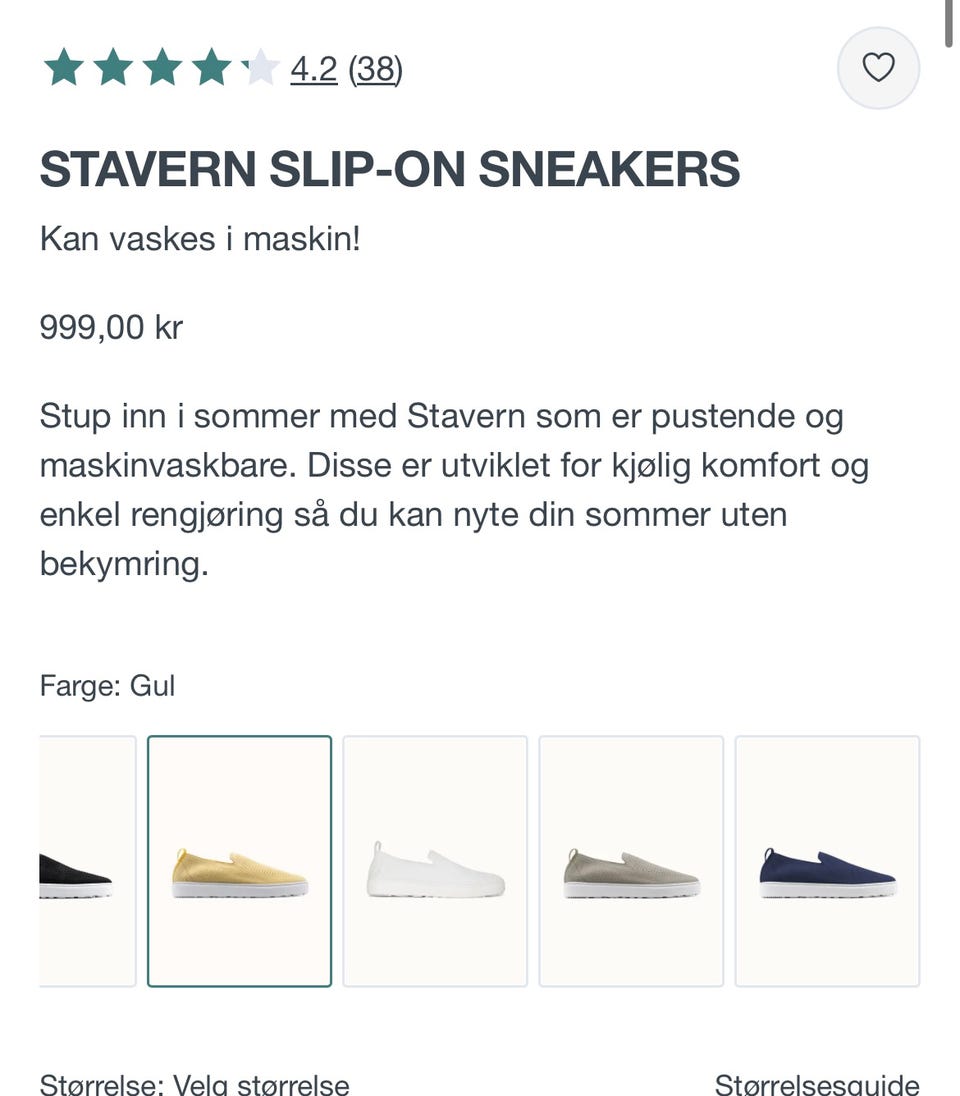Click the product description paragraph
Image resolution: width=960 pixels, height=1096 pixels.
[454, 490]
